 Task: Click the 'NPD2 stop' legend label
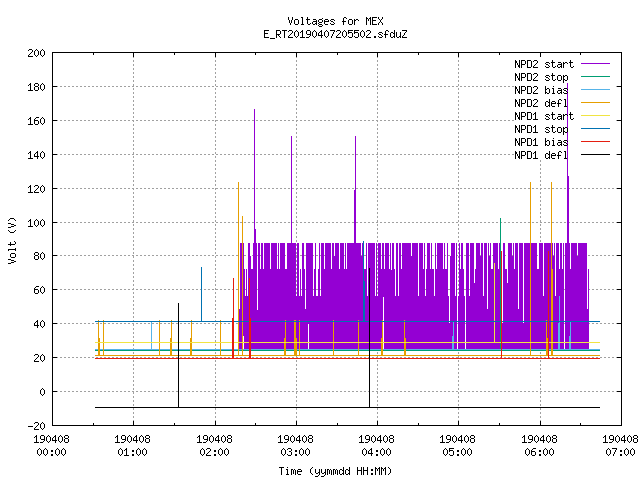pyautogui.click(x=541, y=77)
